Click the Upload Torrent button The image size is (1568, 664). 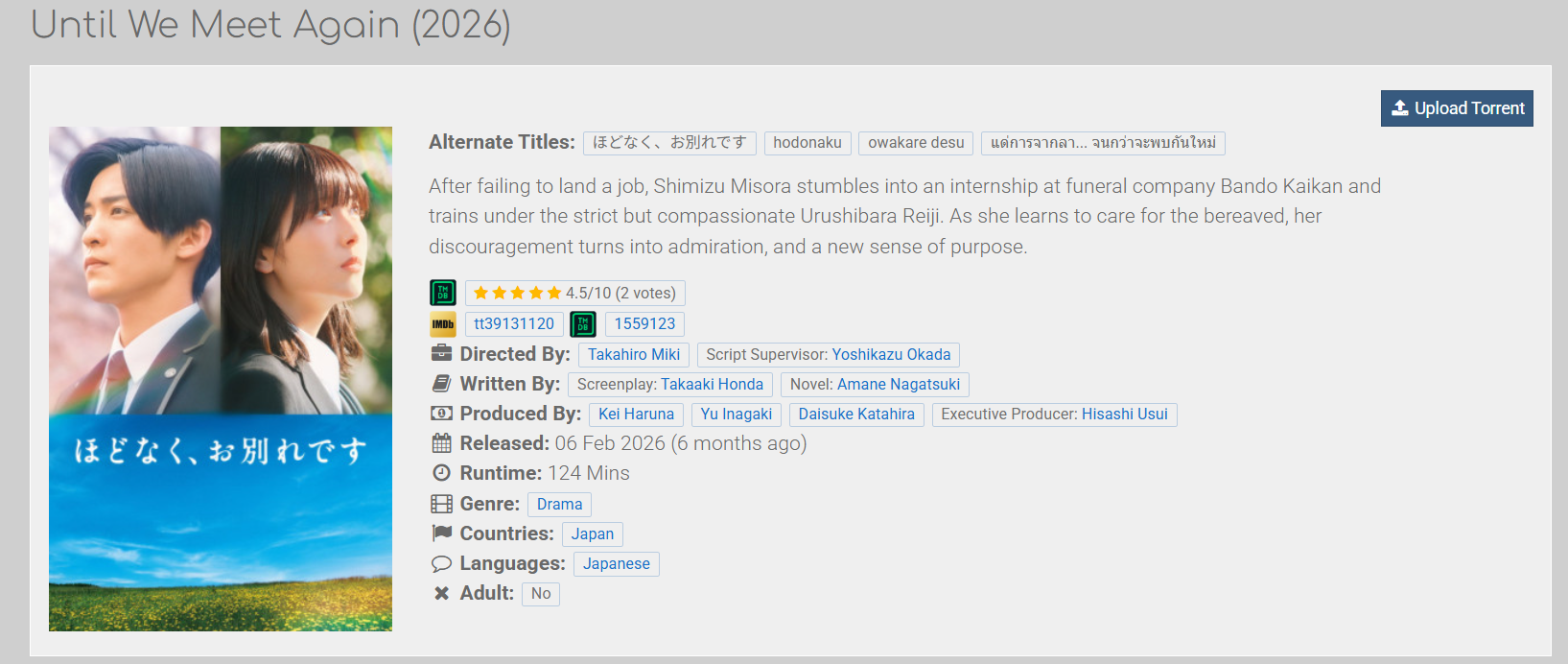click(1457, 108)
